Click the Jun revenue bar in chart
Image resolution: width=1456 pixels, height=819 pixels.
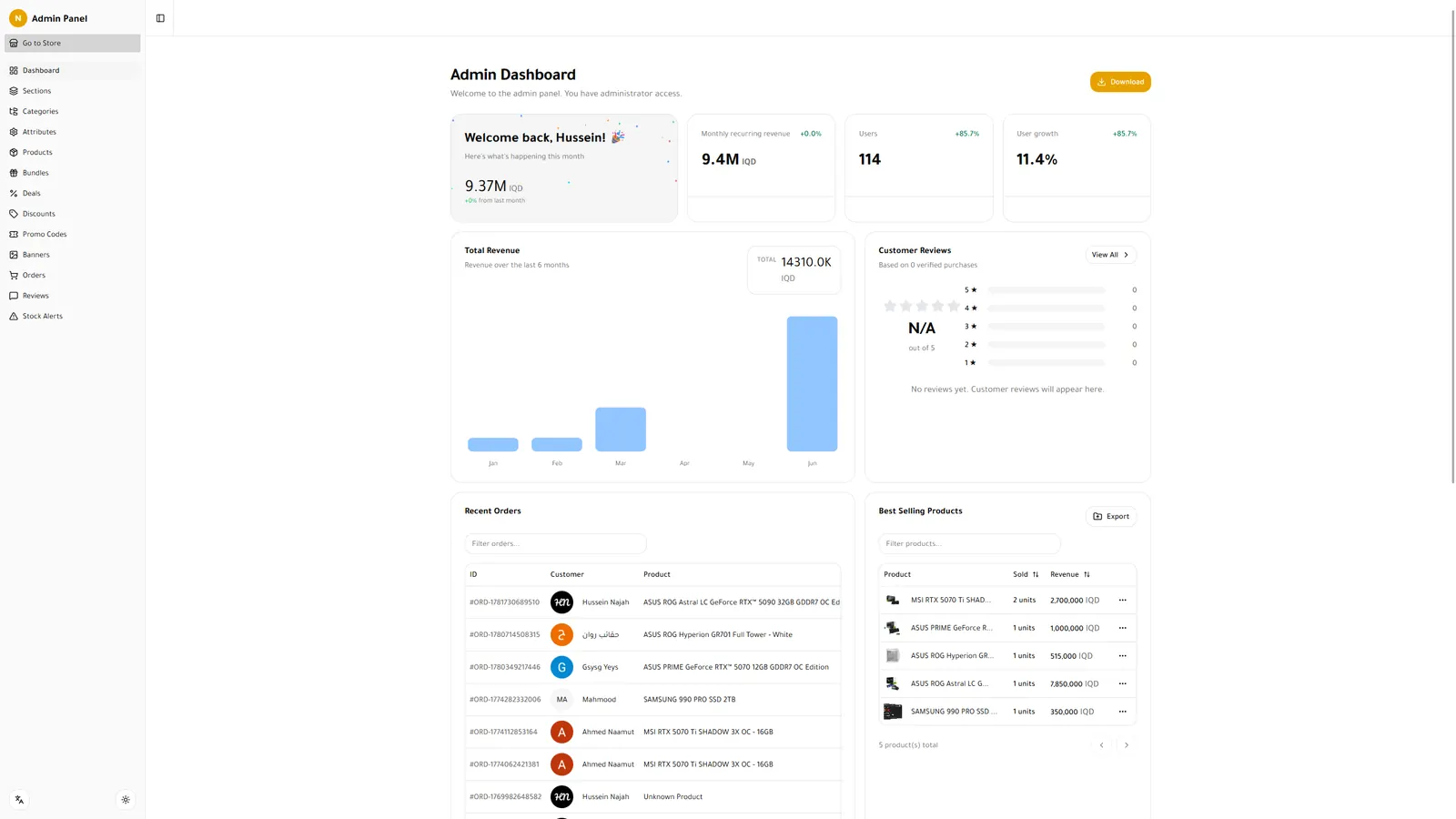pyautogui.click(x=812, y=384)
